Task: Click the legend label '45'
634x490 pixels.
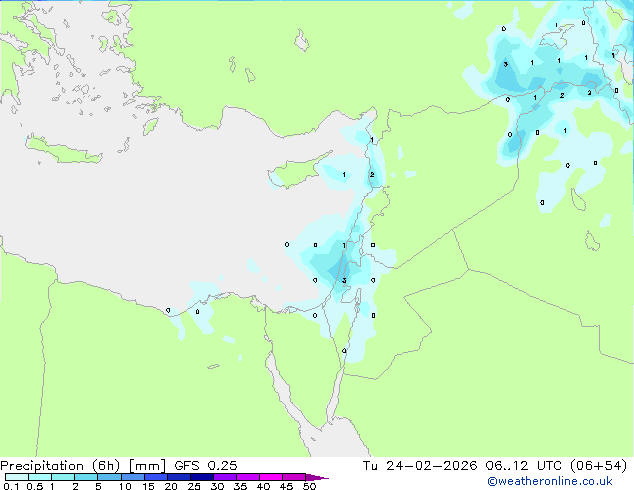Action: (286, 486)
